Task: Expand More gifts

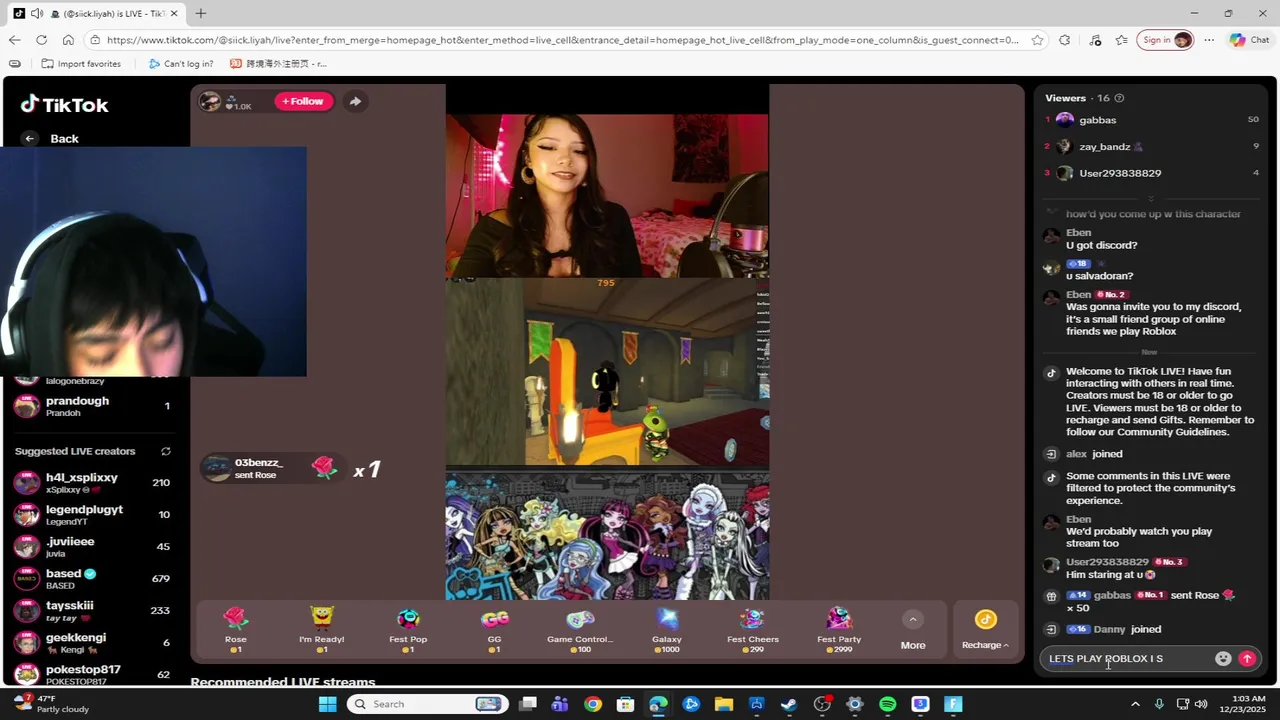Action: tap(912, 631)
